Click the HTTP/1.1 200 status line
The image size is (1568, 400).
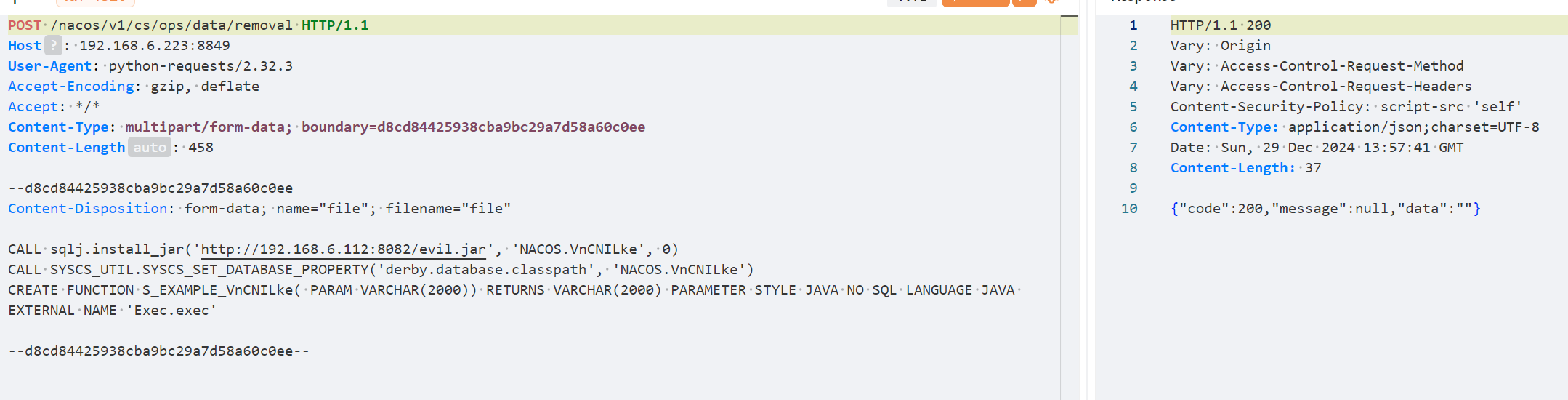click(x=1221, y=25)
